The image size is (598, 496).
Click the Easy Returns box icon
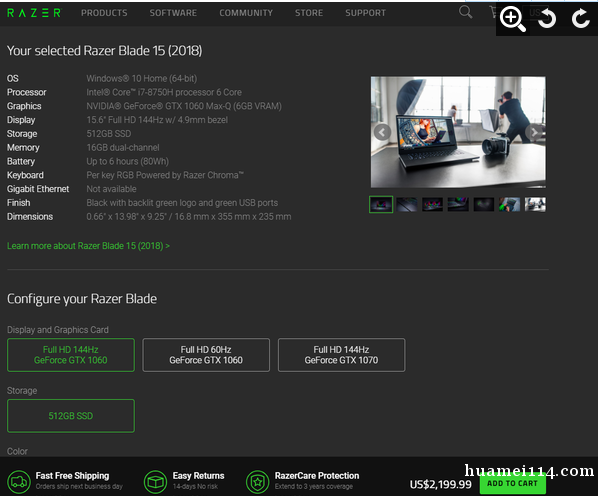coord(155,482)
